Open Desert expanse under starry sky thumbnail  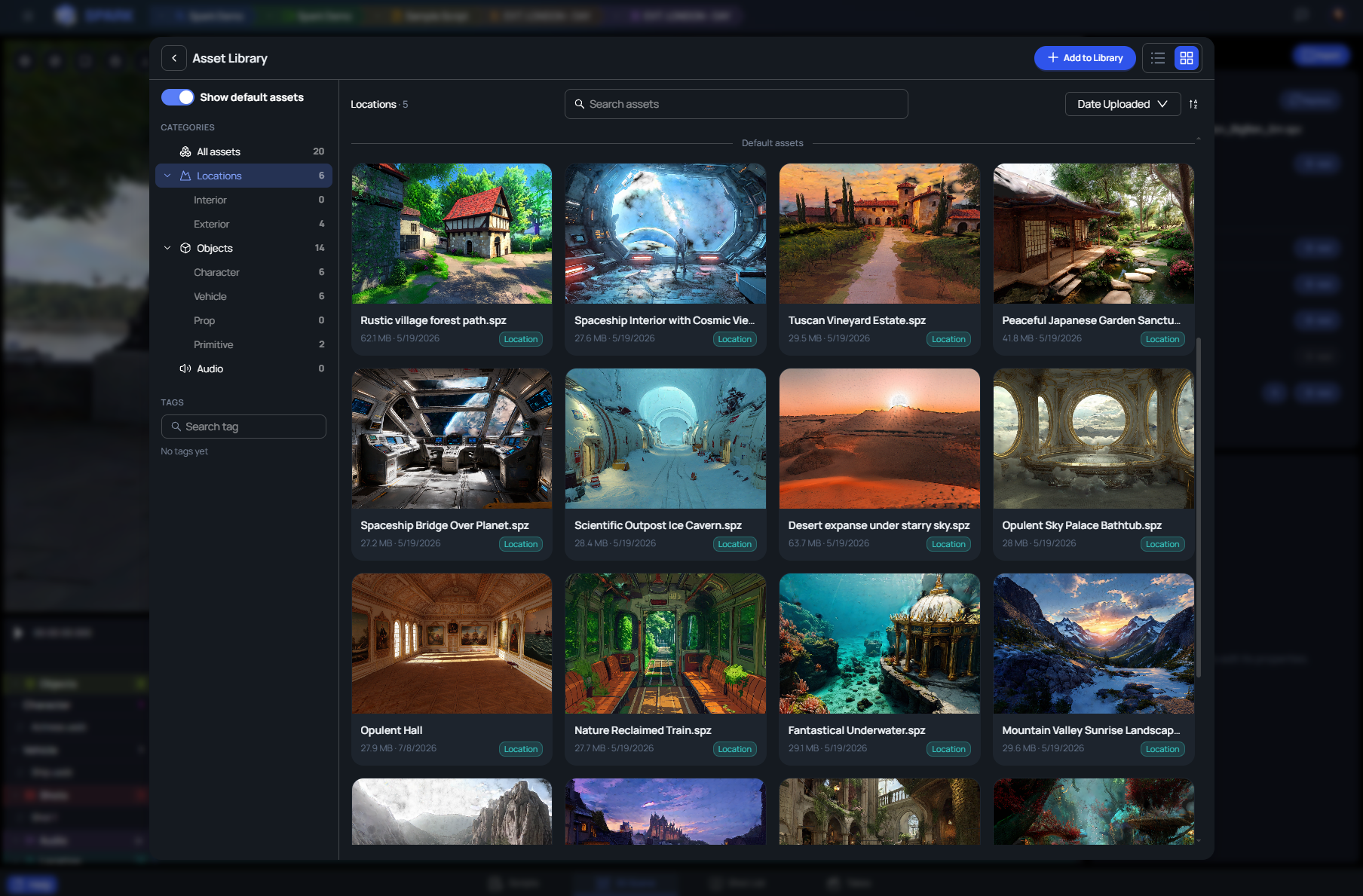(x=880, y=439)
